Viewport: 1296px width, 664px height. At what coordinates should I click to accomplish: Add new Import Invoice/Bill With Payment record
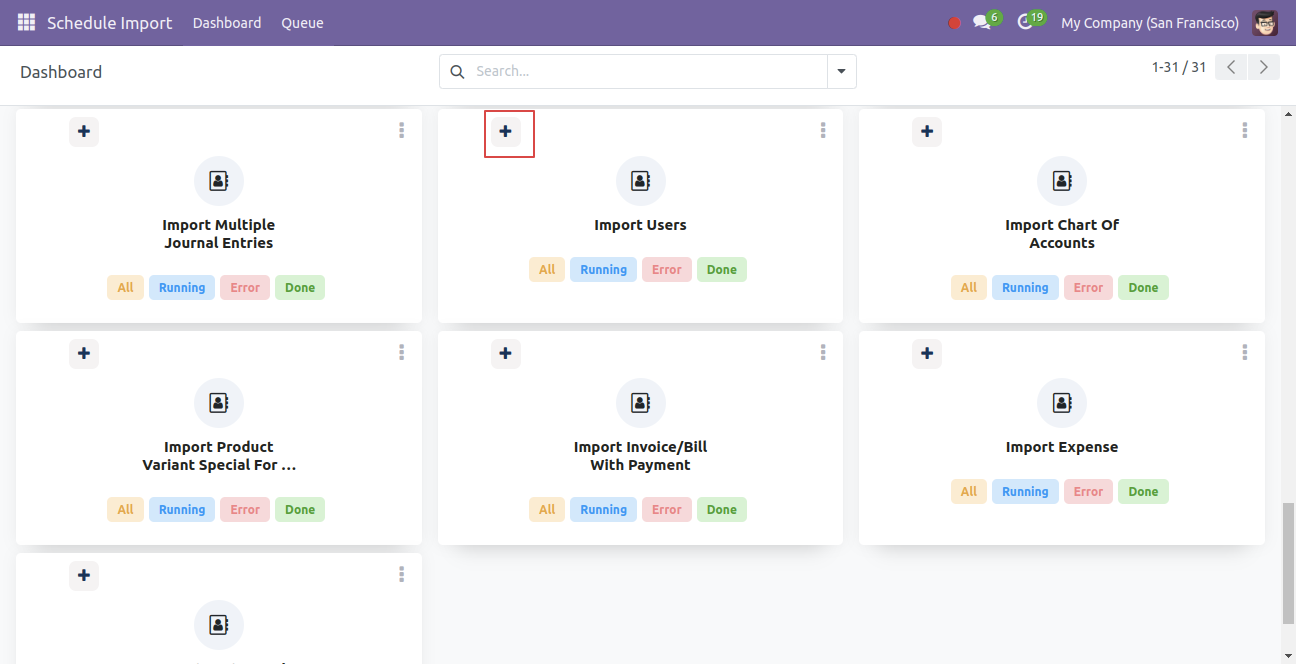(x=506, y=353)
